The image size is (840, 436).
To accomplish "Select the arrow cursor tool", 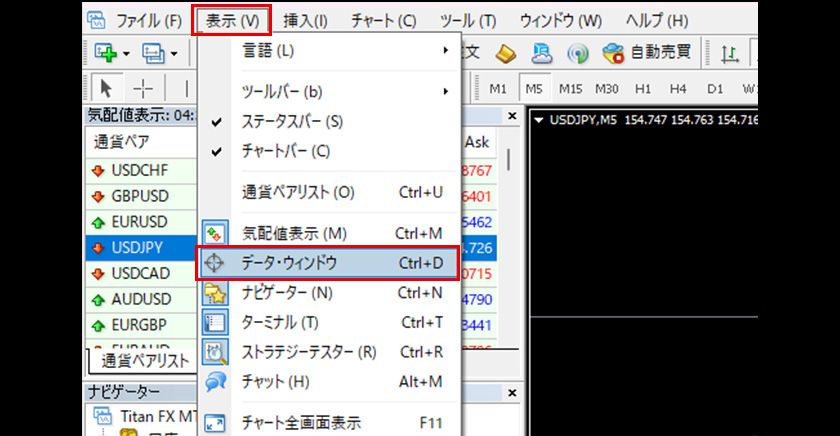I will [107, 88].
